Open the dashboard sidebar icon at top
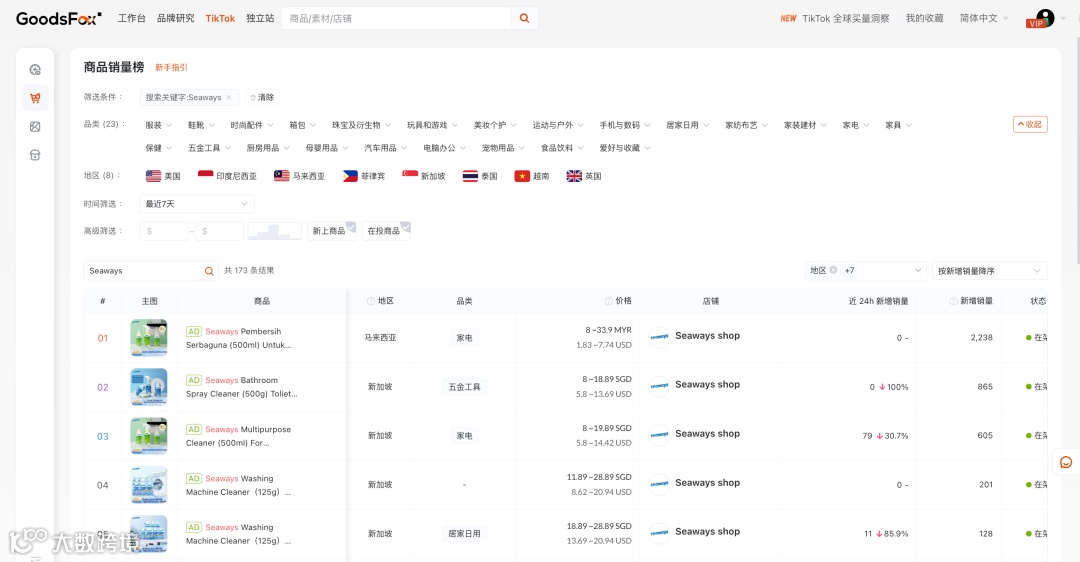This screenshot has width=1080, height=562. point(35,70)
